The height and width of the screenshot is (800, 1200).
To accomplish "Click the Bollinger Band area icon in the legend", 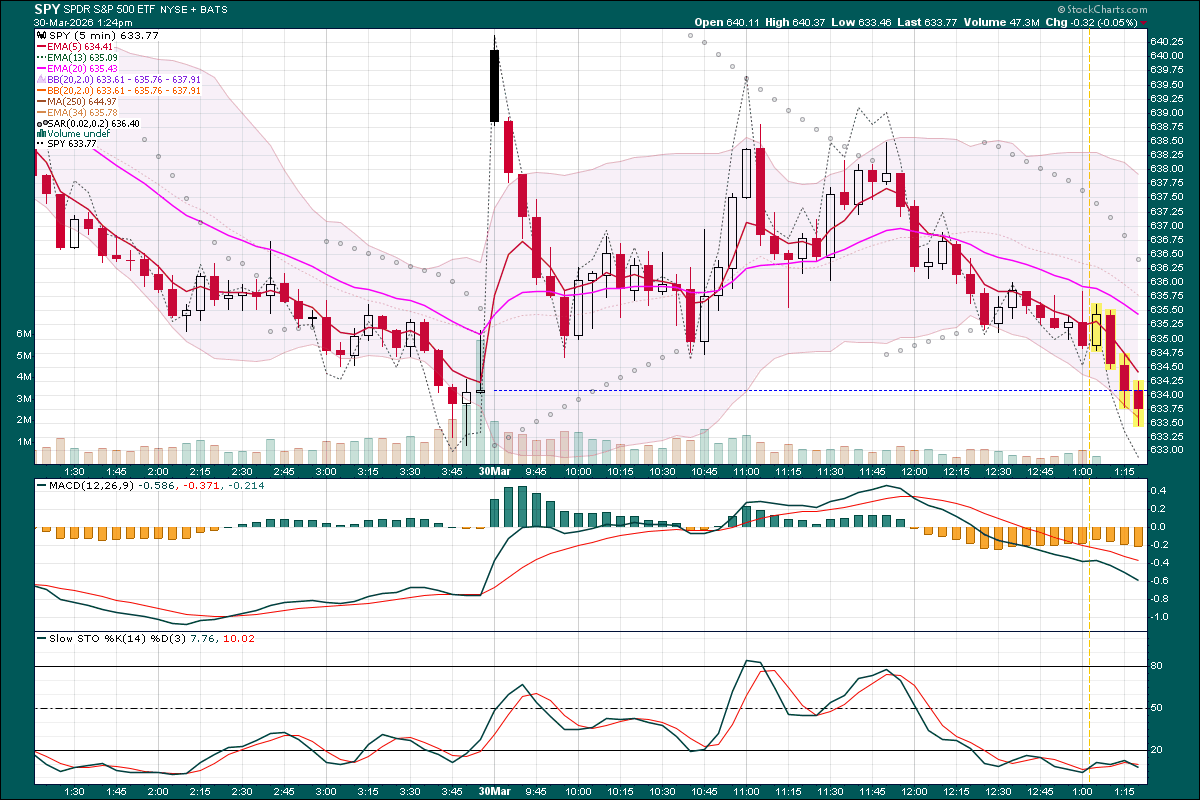I will 40,79.
